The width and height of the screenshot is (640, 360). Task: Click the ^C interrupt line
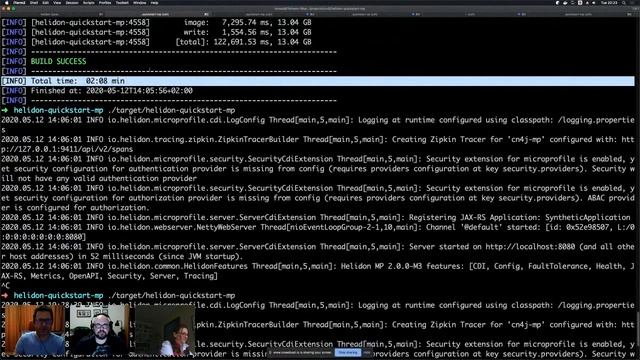point(5,286)
